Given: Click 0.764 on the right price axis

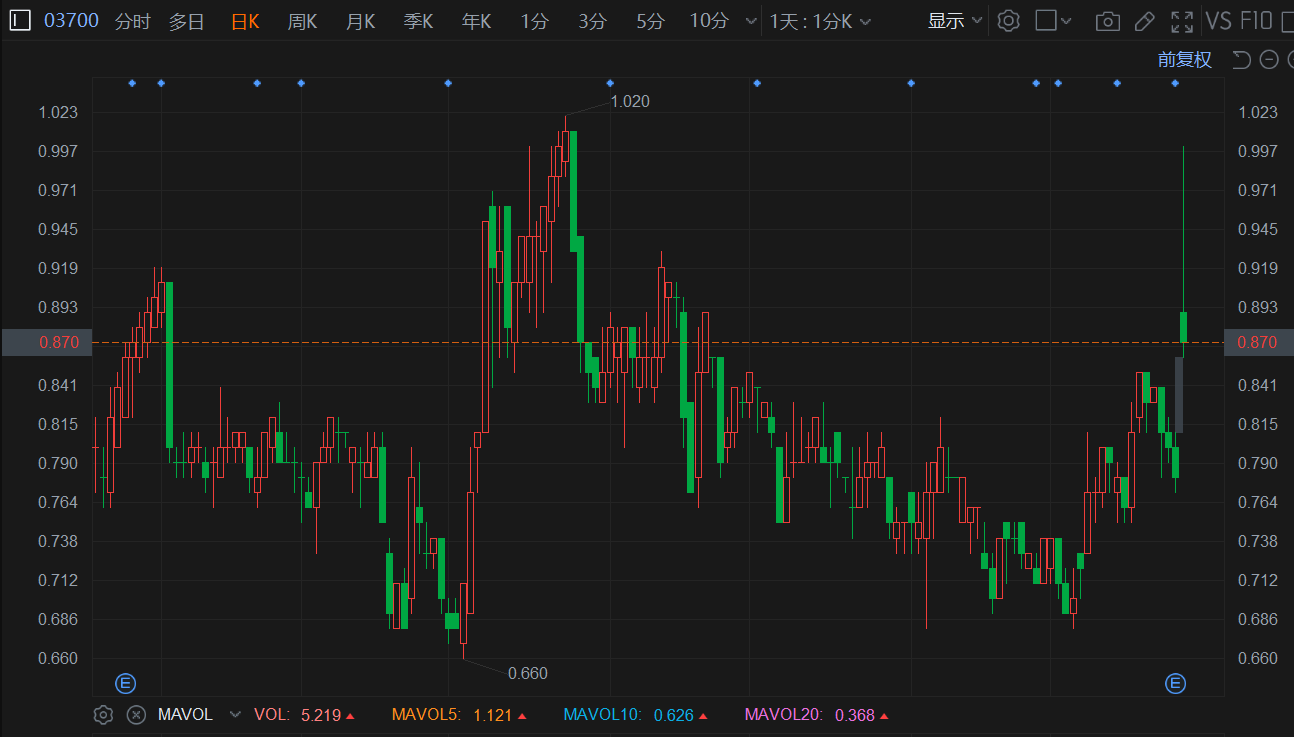Looking at the screenshot, I should coord(1258,502).
